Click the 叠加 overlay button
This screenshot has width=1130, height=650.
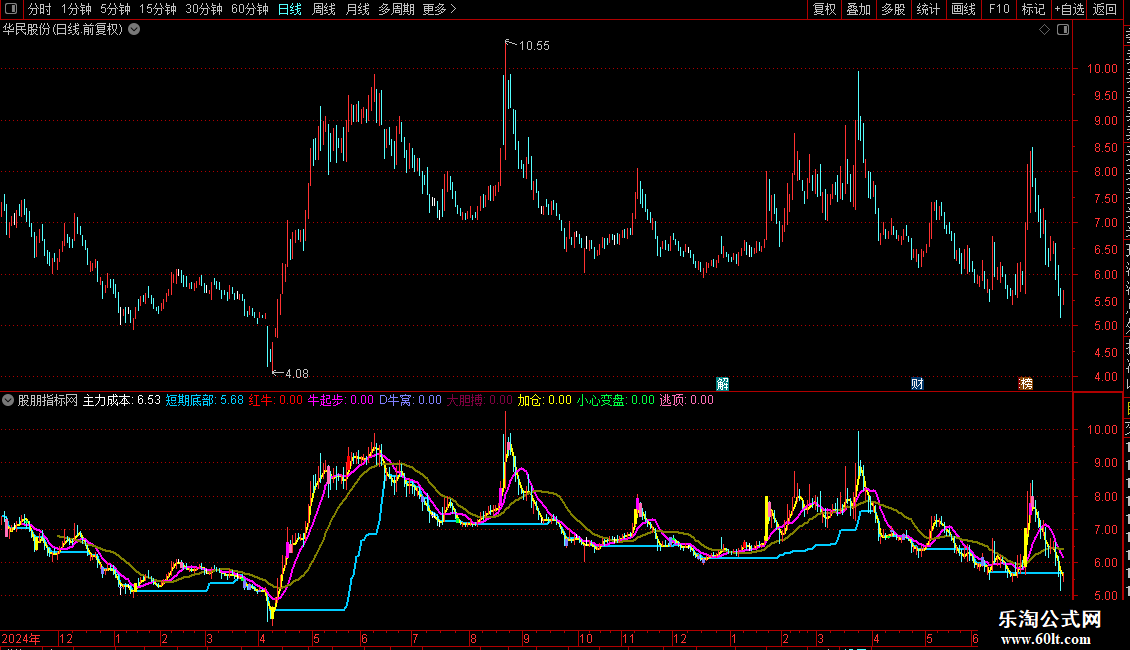point(858,9)
